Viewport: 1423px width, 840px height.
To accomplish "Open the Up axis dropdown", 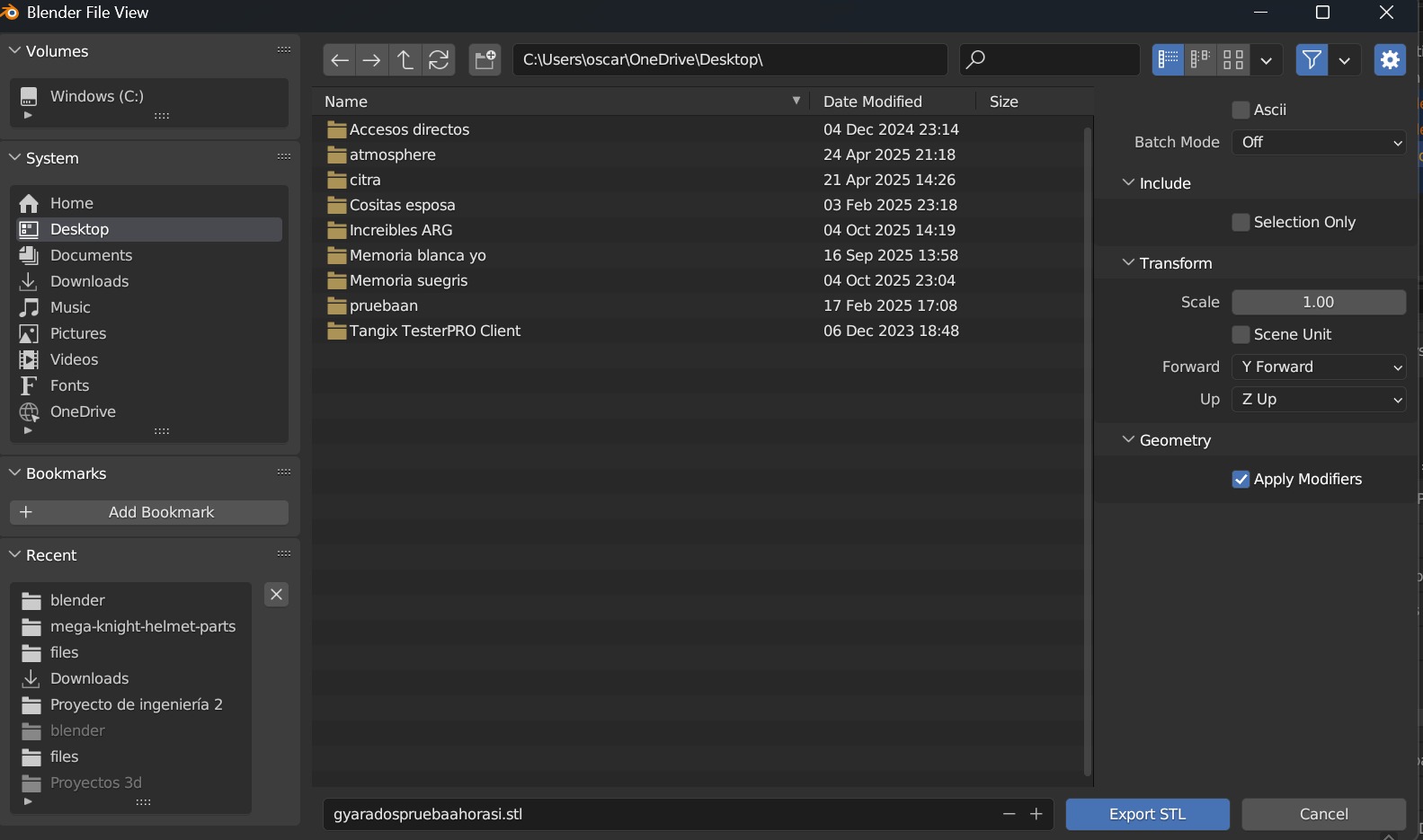I will (1319, 399).
